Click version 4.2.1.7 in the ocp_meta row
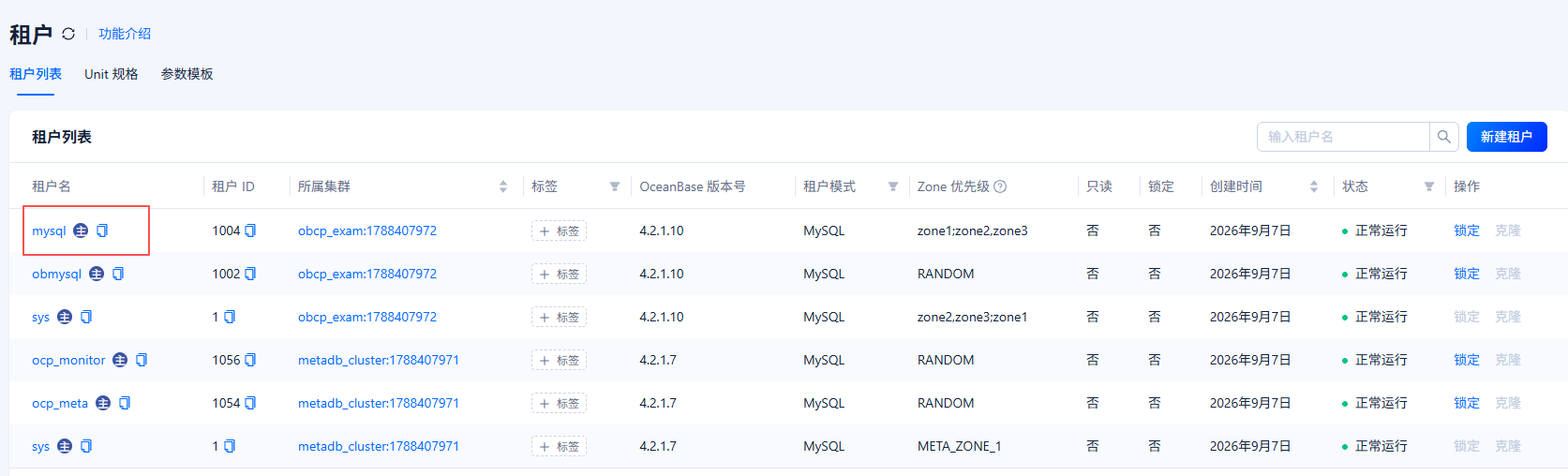The height and width of the screenshot is (476, 1568). [658, 403]
